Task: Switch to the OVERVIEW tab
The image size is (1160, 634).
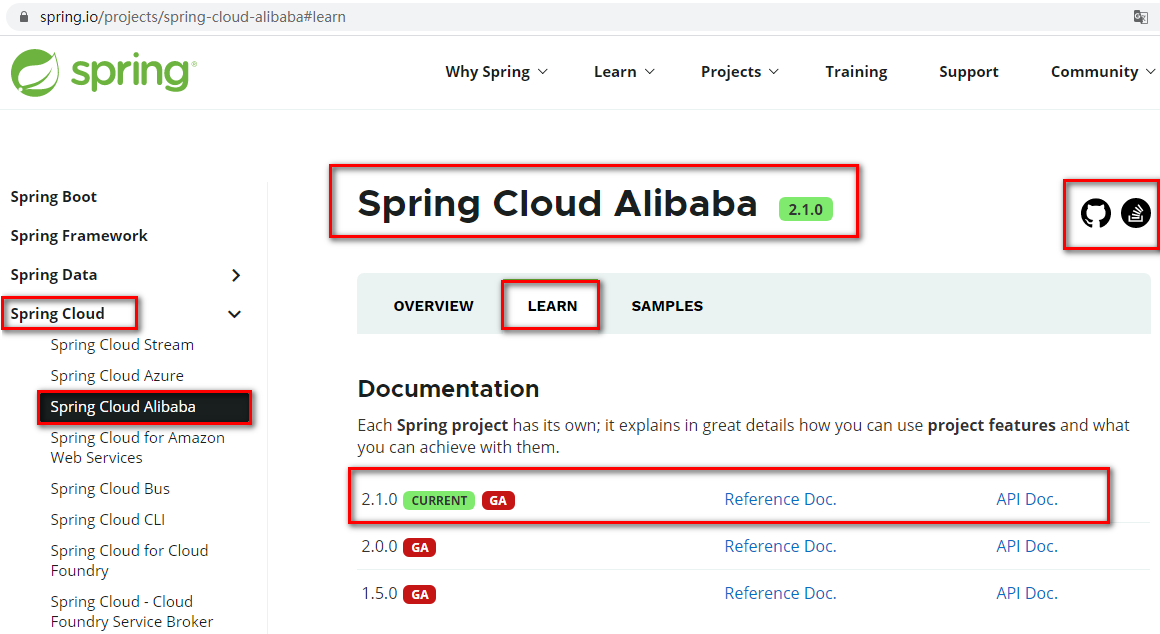Action: coord(434,306)
